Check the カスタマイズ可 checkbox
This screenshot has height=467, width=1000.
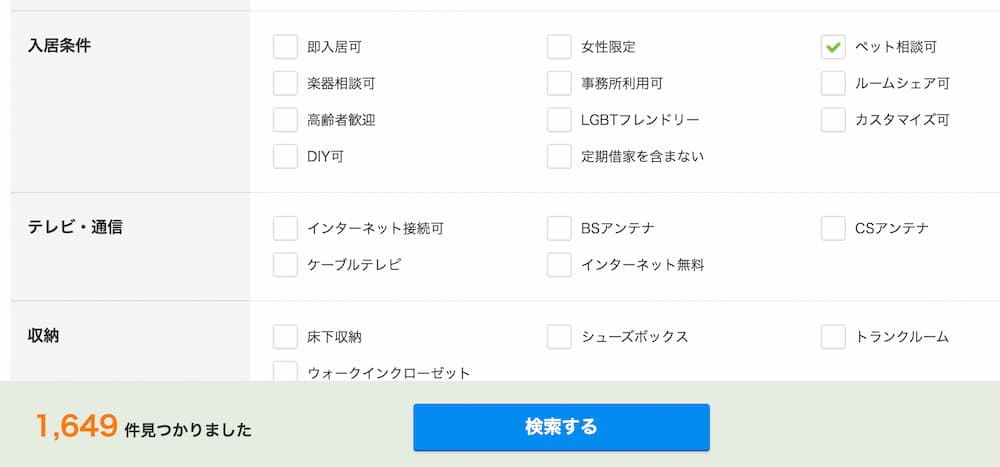tap(833, 120)
